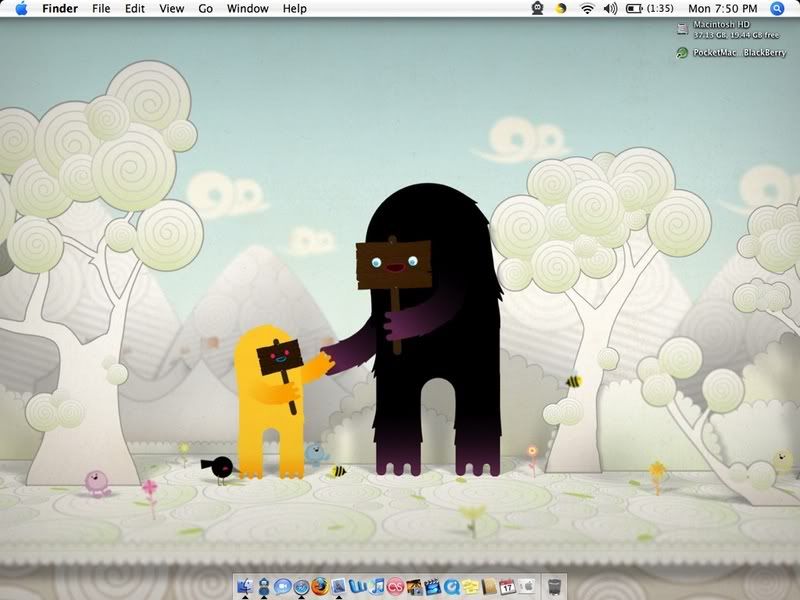Open the Safari compass icon
Viewport: 800px width, 600px height.
coord(301,587)
